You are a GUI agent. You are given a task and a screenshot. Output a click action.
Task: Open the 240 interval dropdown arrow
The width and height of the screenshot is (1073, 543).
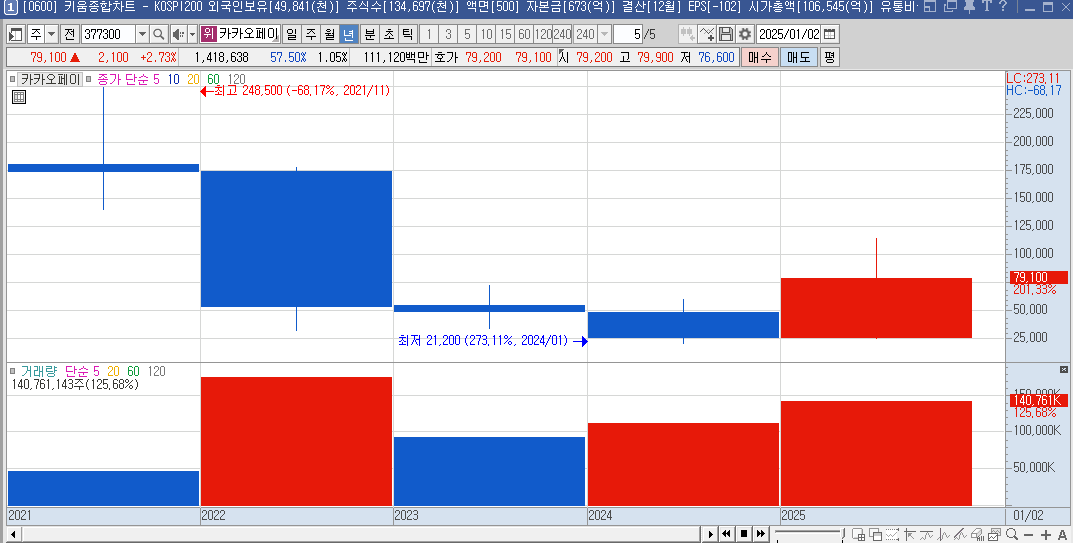tap(604, 34)
